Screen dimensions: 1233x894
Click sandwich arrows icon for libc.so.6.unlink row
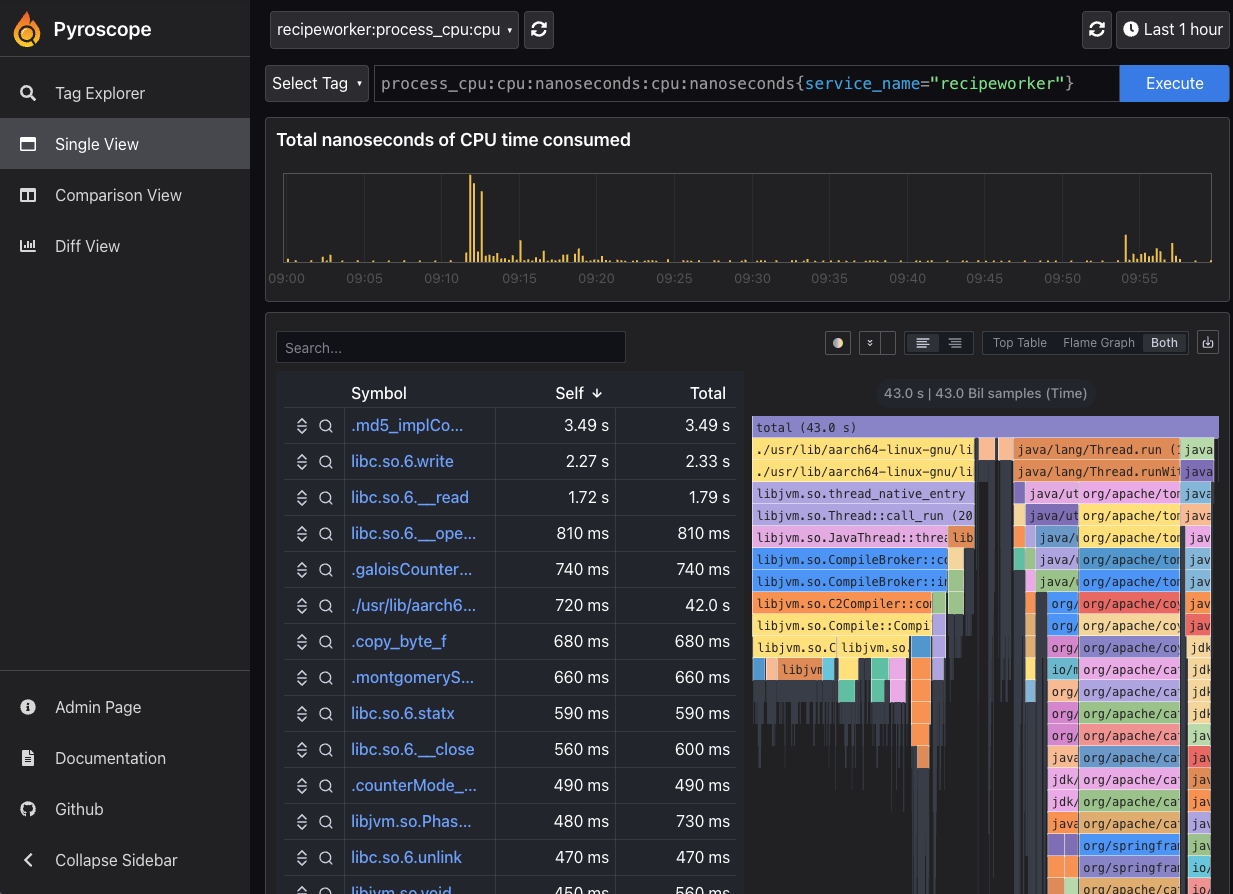click(x=302, y=858)
